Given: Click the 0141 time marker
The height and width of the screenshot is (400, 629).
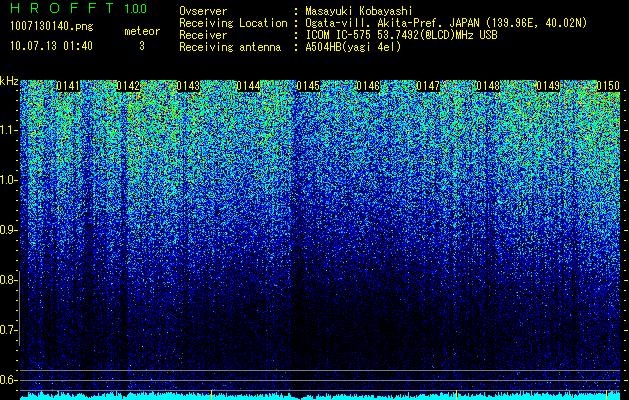Looking at the screenshot, I should click(x=68, y=86).
